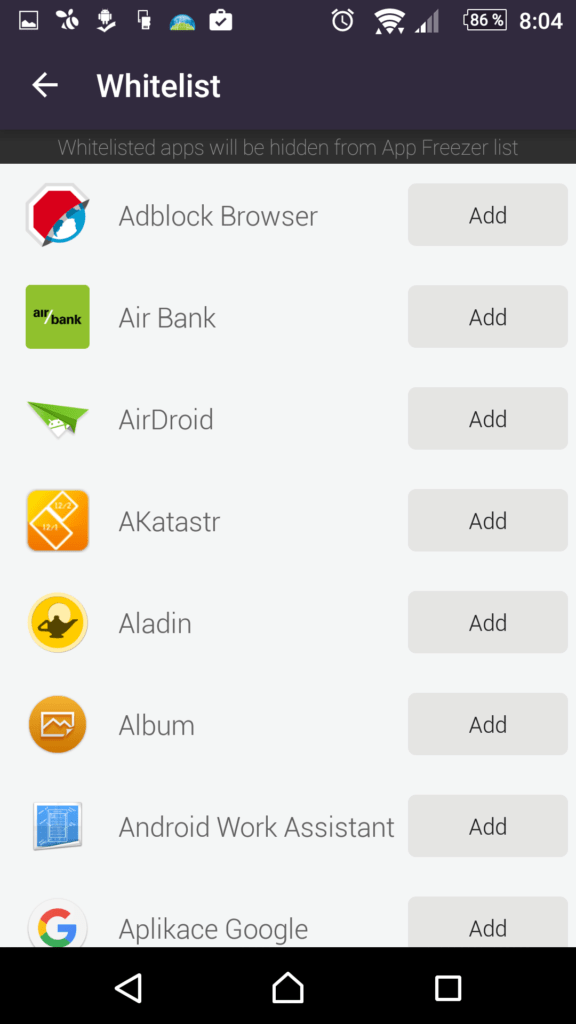Add Android Work Assistant to whitelist
The width and height of the screenshot is (576, 1024).
click(488, 826)
